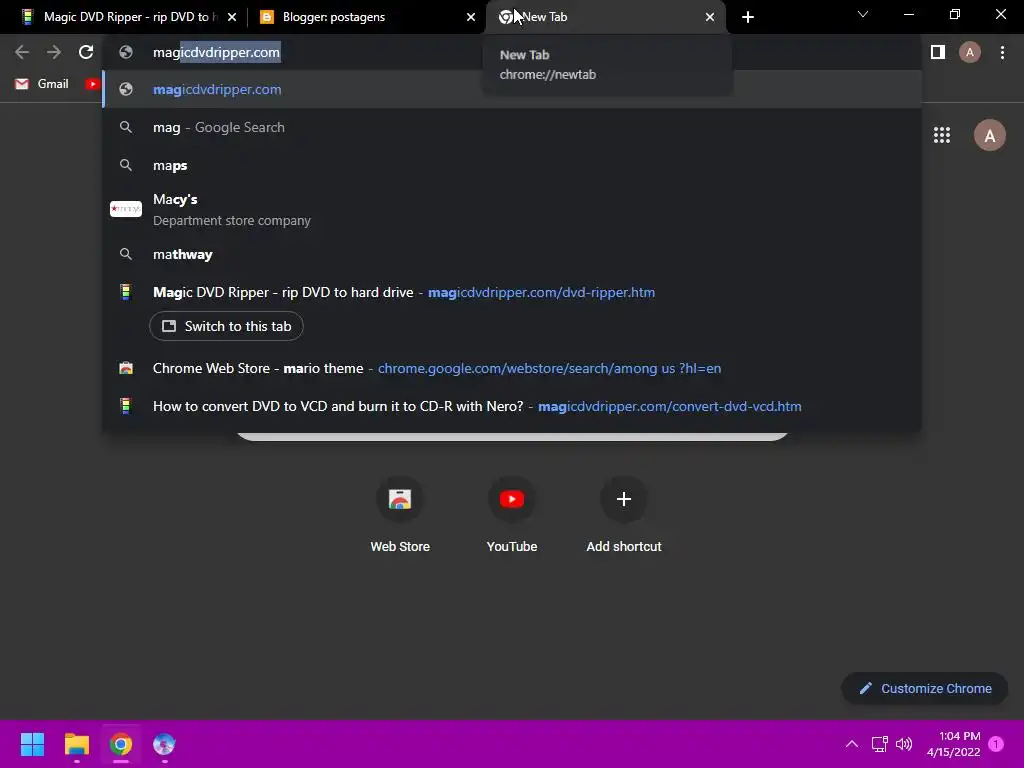Screen dimensions: 1024x768
Task: Click the globe icon in address bar
Action: coord(126,52)
